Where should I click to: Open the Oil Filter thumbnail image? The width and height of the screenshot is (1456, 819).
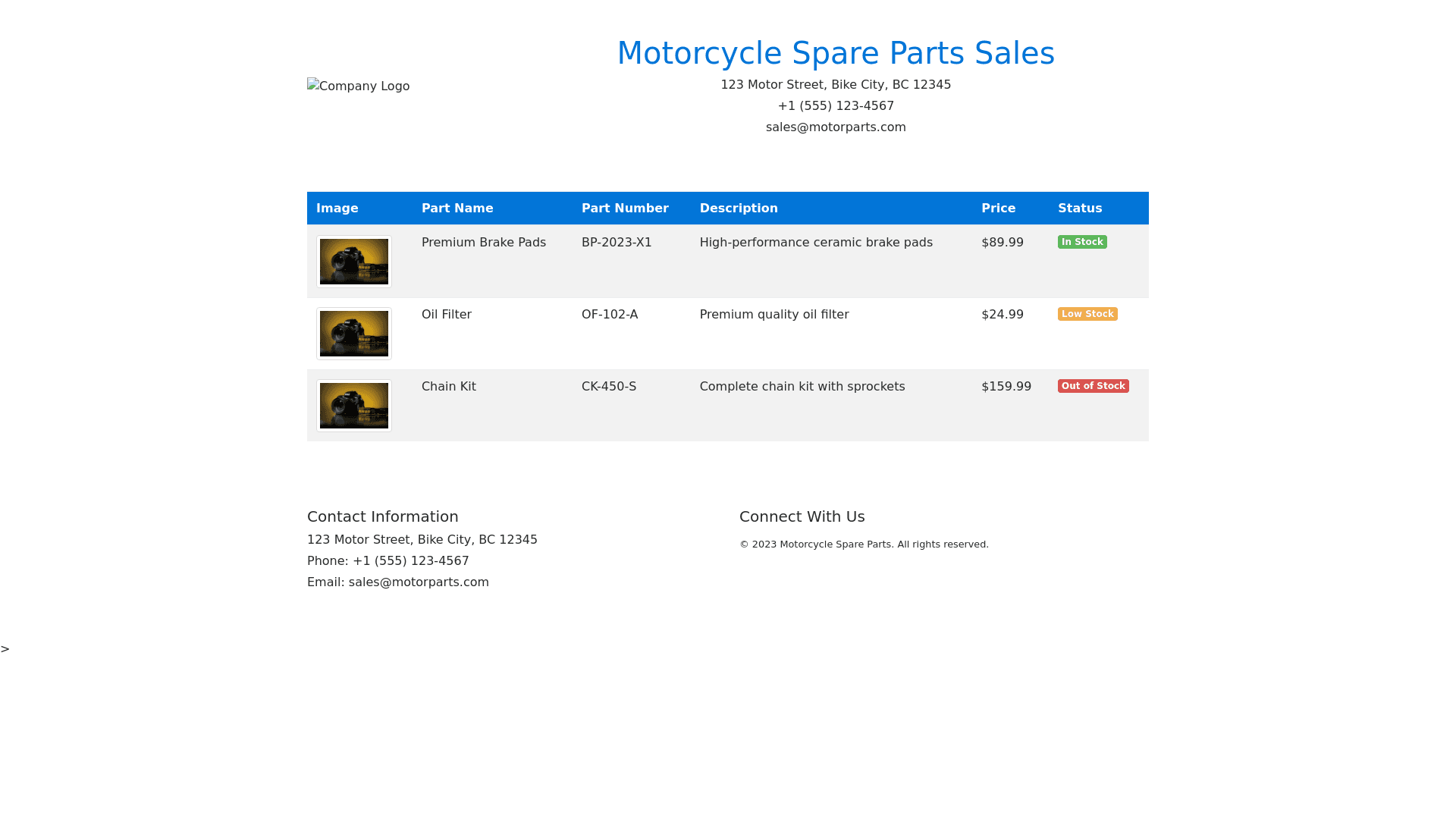(x=354, y=334)
